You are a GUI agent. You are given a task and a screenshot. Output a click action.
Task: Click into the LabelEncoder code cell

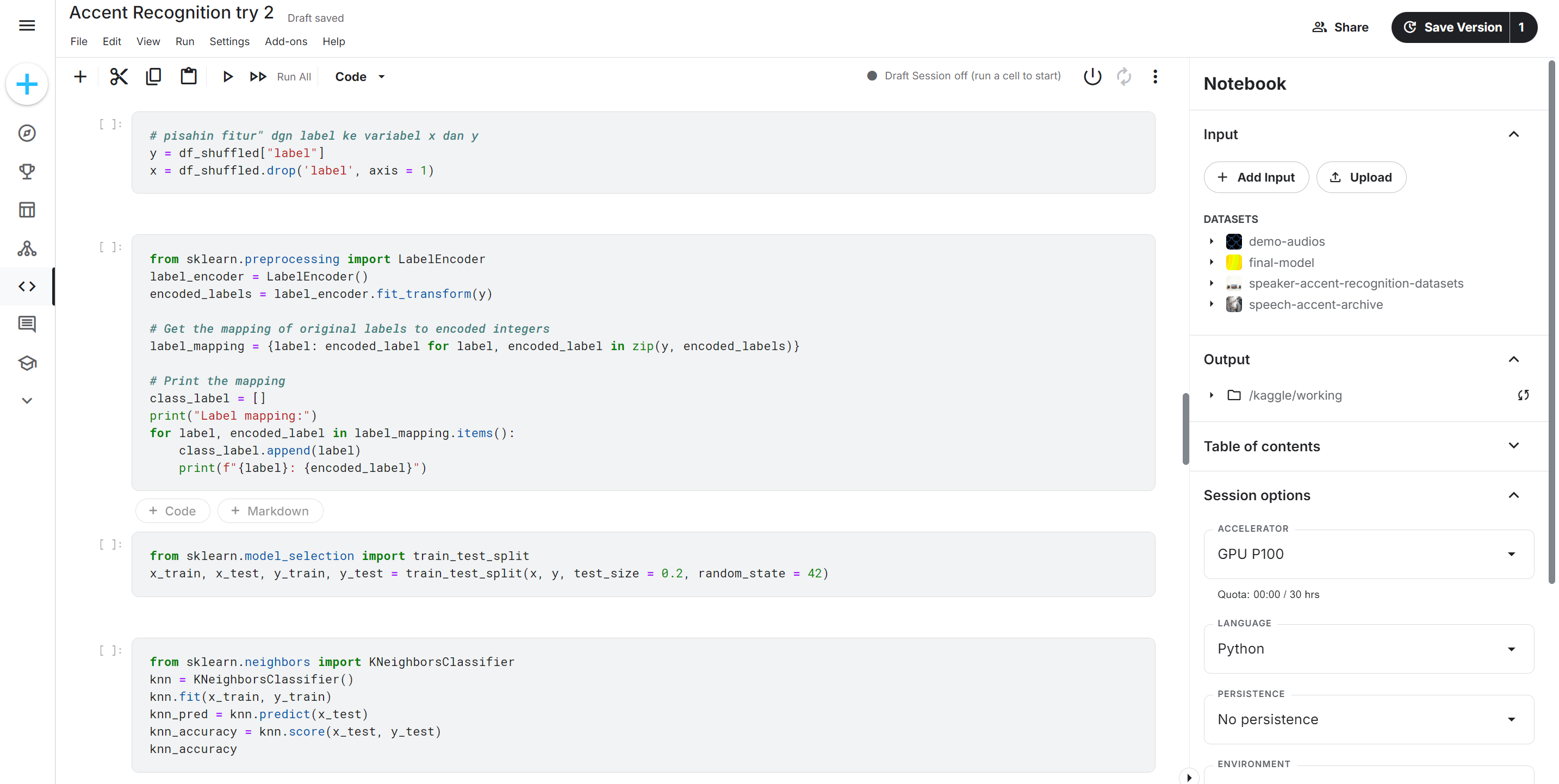click(643, 363)
